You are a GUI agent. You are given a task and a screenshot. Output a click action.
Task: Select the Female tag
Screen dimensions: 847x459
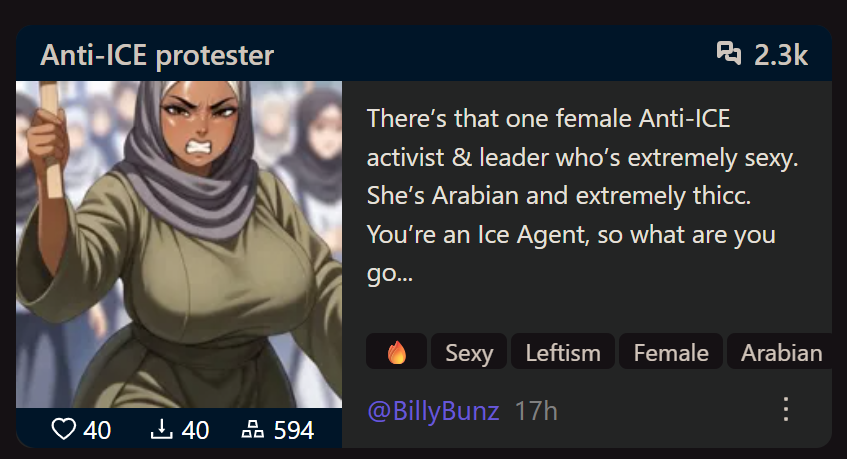(670, 352)
